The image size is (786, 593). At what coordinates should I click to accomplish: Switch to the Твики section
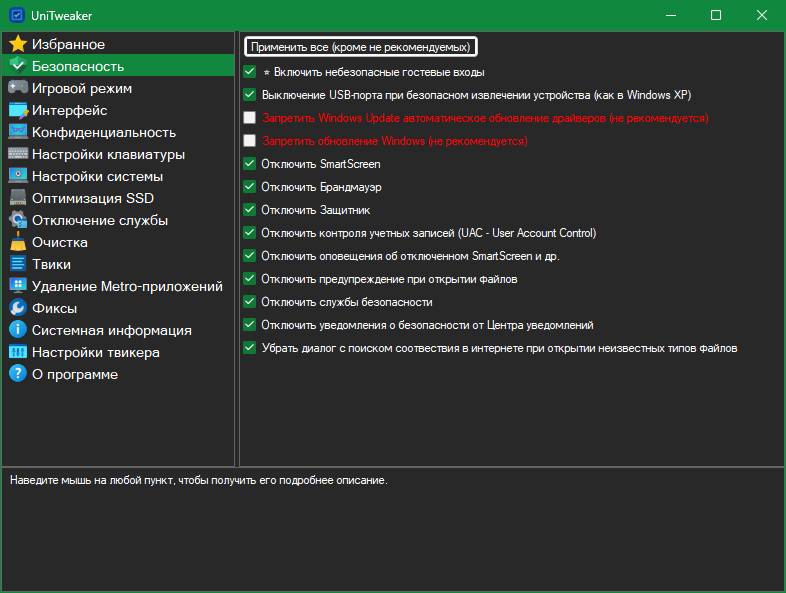tap(51, 264)
